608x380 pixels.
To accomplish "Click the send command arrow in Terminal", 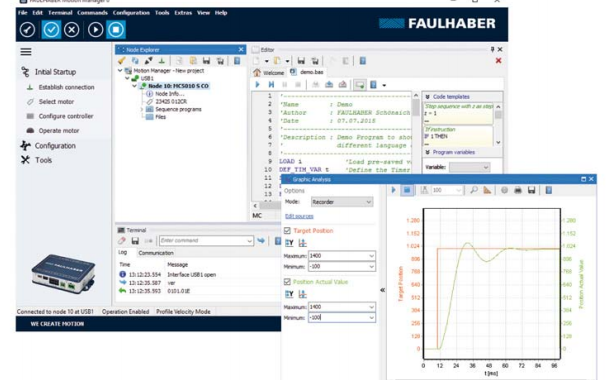I will [261, 241].
